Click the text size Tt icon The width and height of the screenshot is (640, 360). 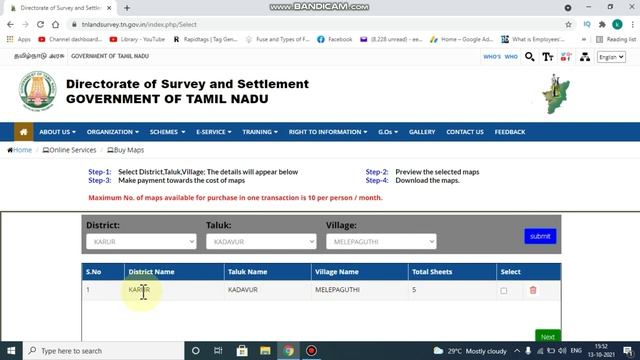tap(548, 57)
